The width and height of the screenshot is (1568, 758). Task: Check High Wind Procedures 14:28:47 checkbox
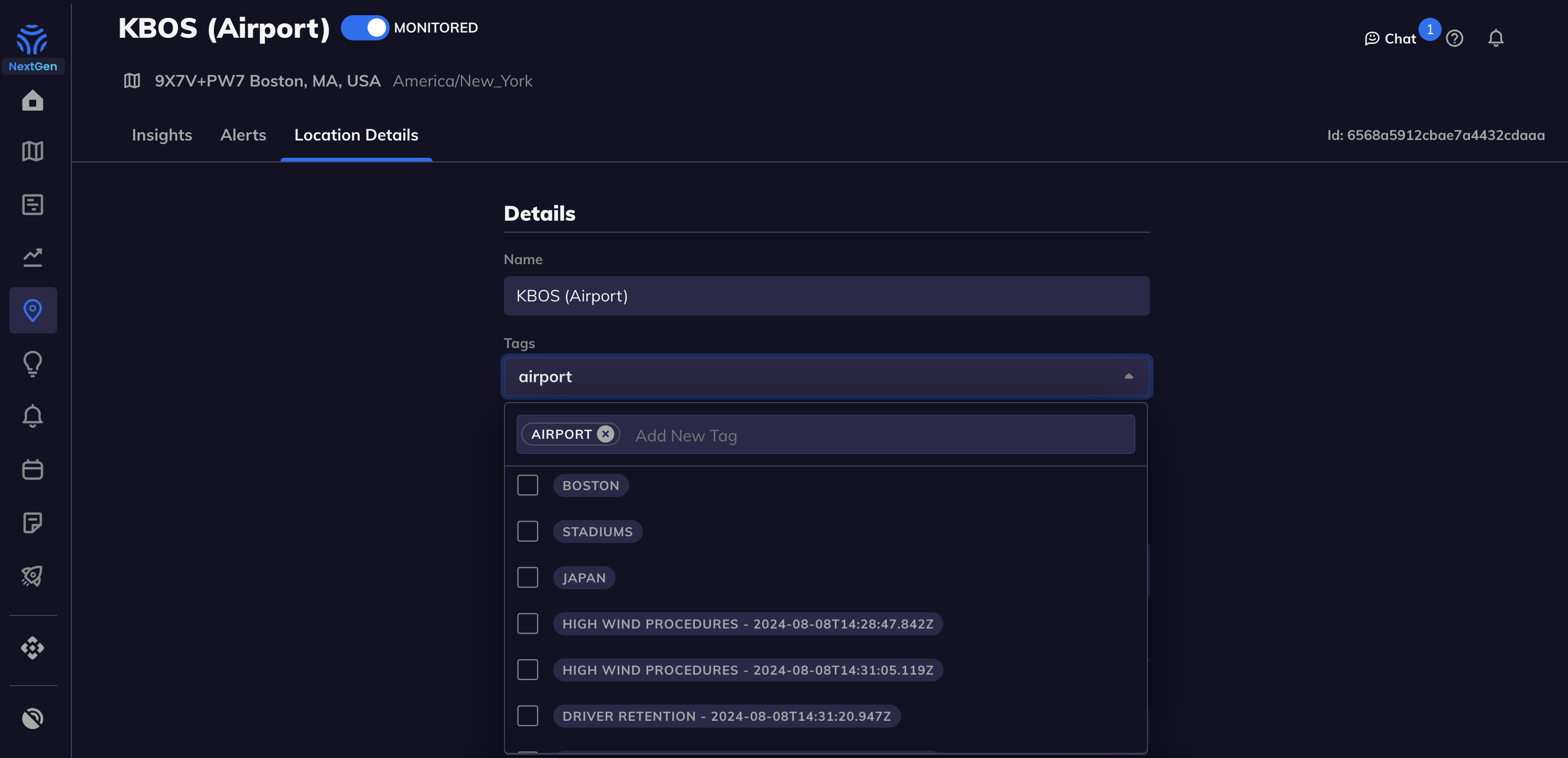(x=528, y=624)
